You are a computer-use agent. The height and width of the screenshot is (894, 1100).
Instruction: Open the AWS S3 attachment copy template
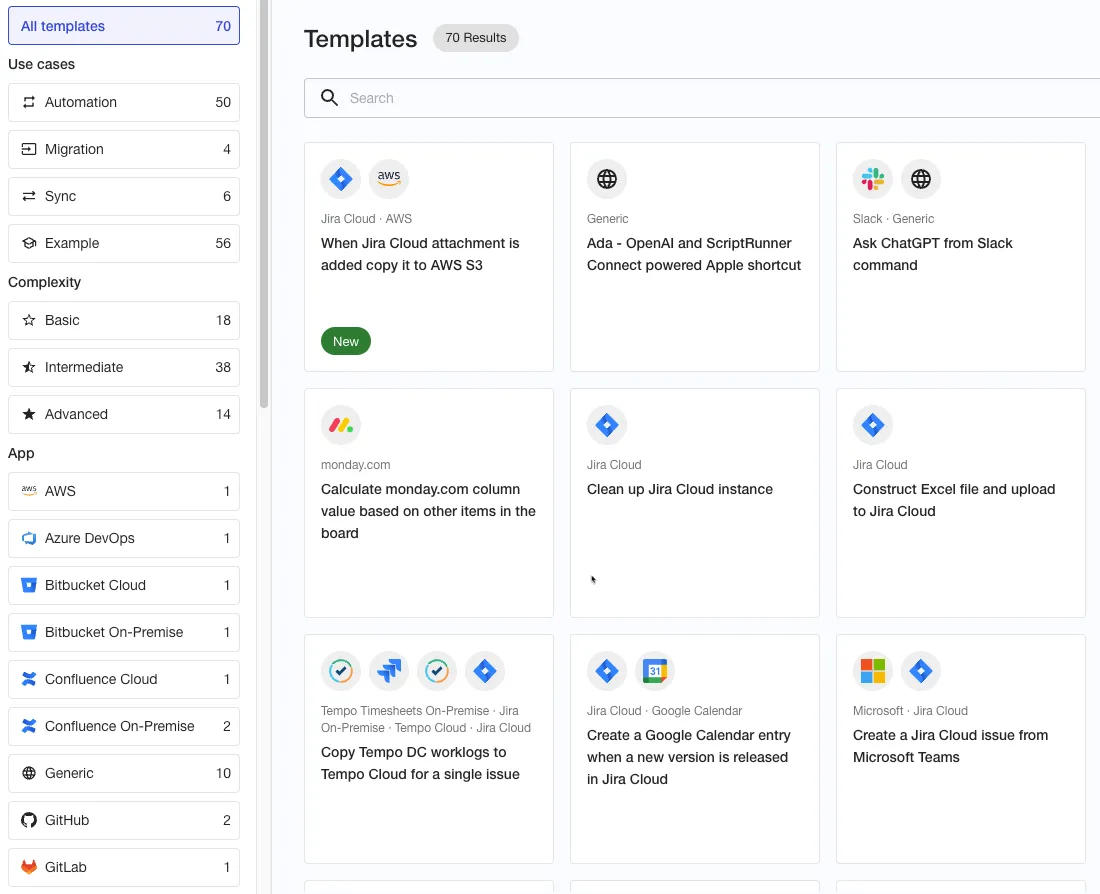tap(429, 257)
